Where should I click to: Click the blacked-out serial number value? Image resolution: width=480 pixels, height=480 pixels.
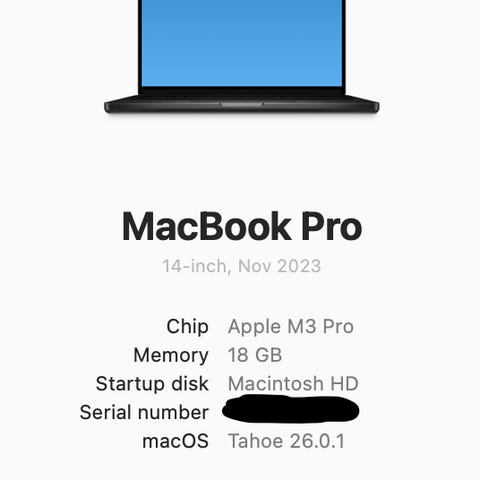tap(290, 409)
